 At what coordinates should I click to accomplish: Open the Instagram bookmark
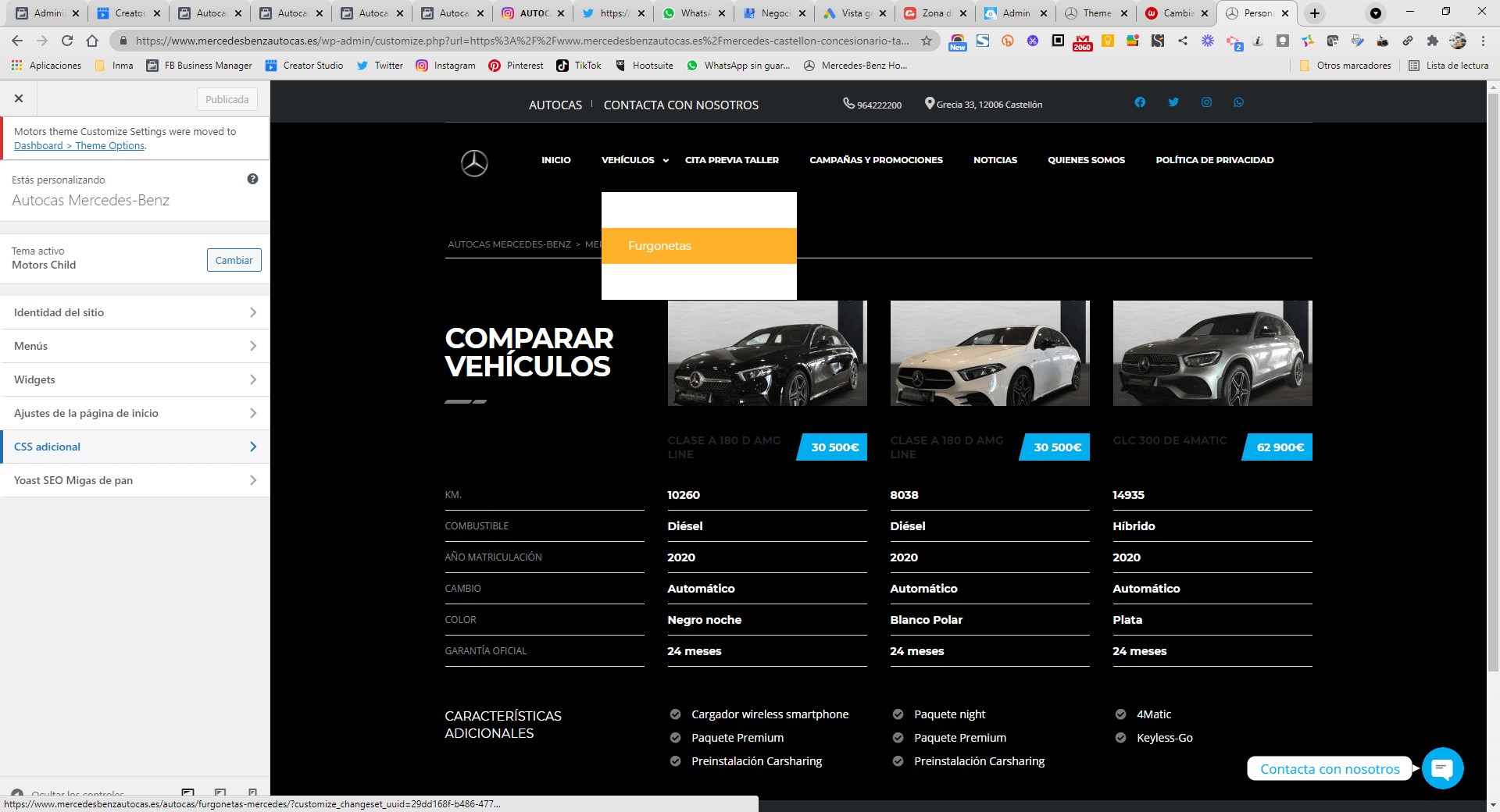(x=445, y=66)
